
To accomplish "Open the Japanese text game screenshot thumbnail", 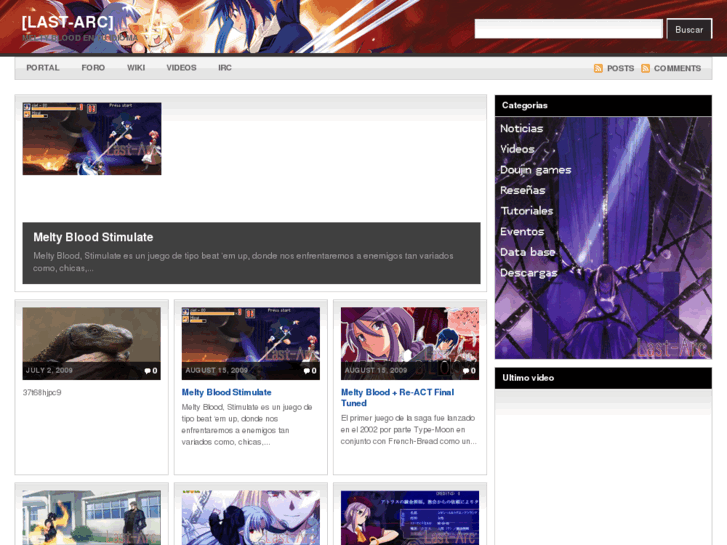I will (410, 518).
